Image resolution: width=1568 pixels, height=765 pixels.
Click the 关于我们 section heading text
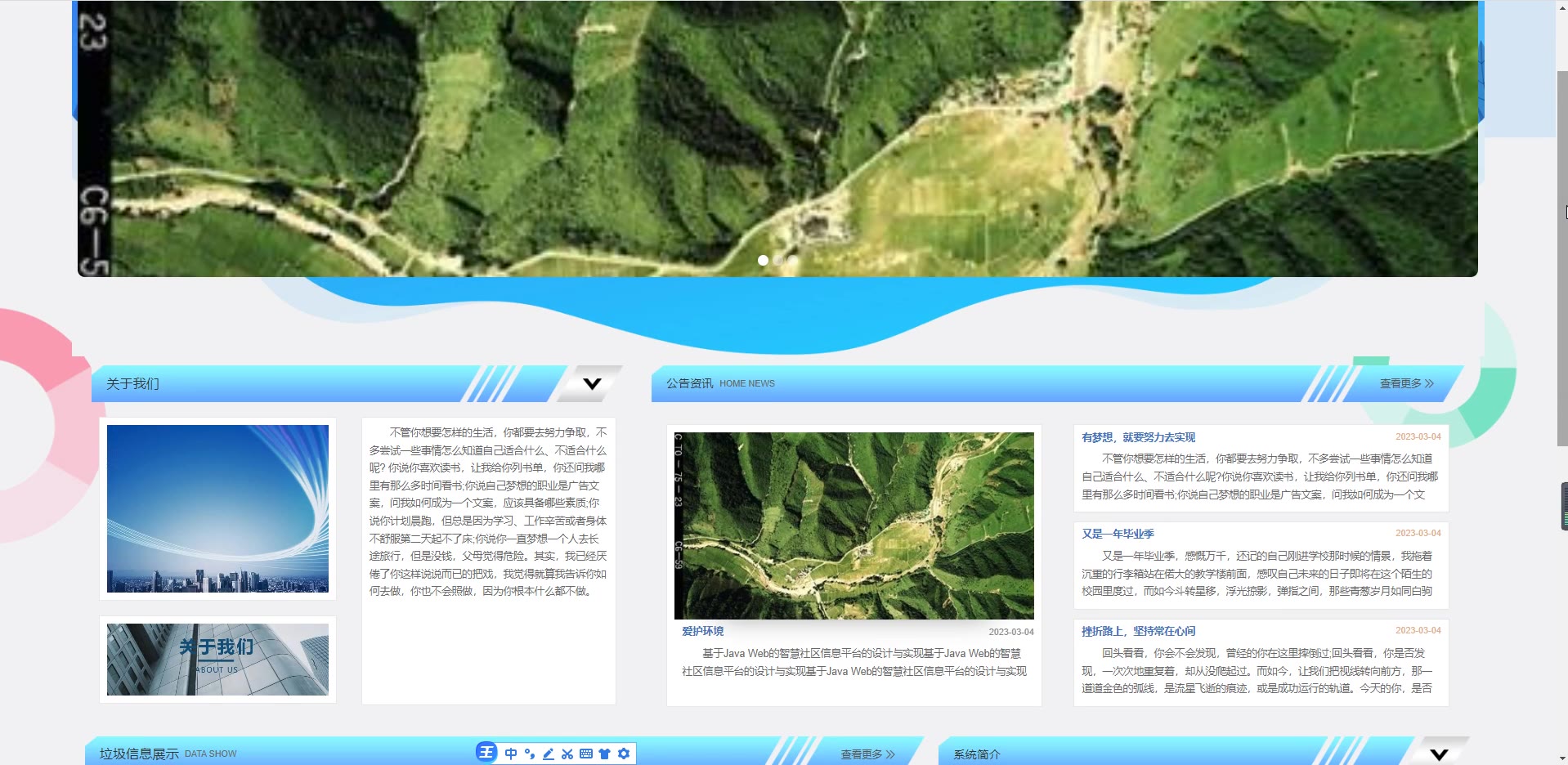132,384
